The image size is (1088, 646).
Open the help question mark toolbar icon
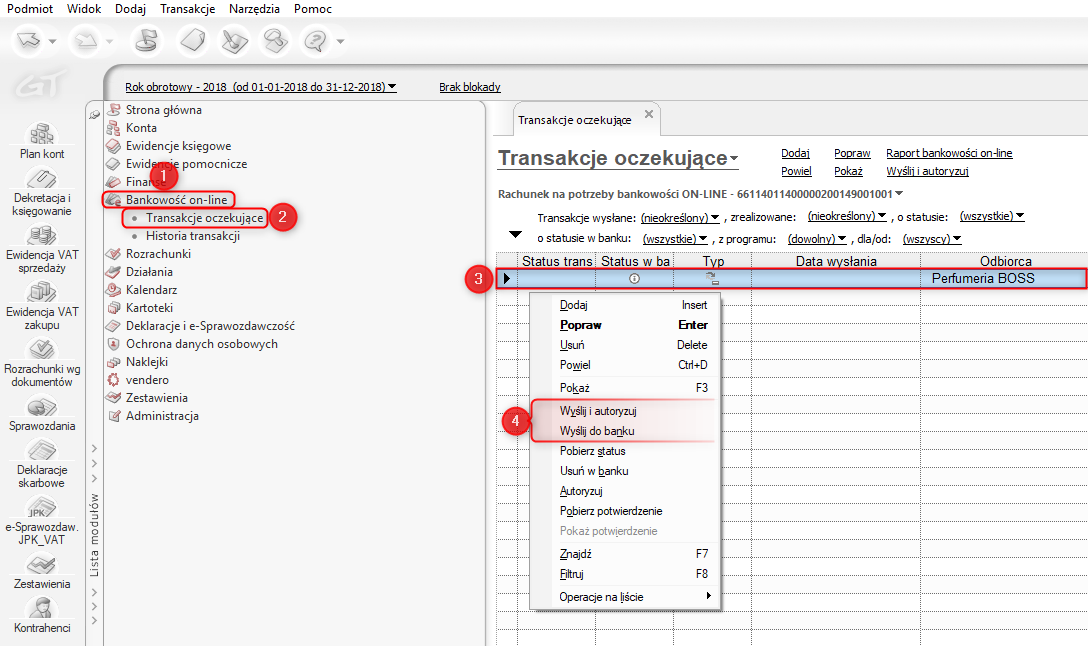pos(316,40)
